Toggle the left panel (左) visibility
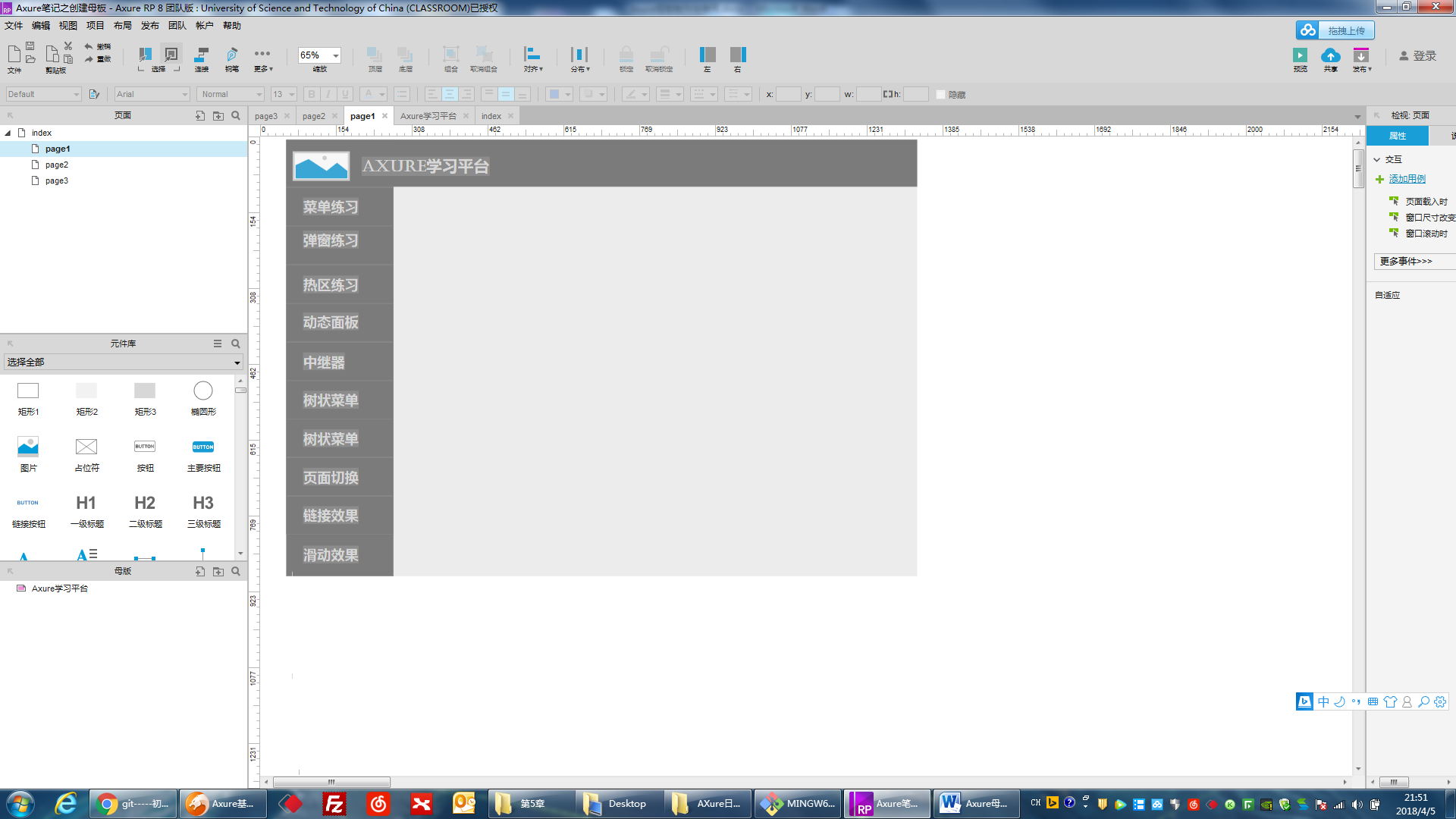1456x819 pixels. (707, 55)
